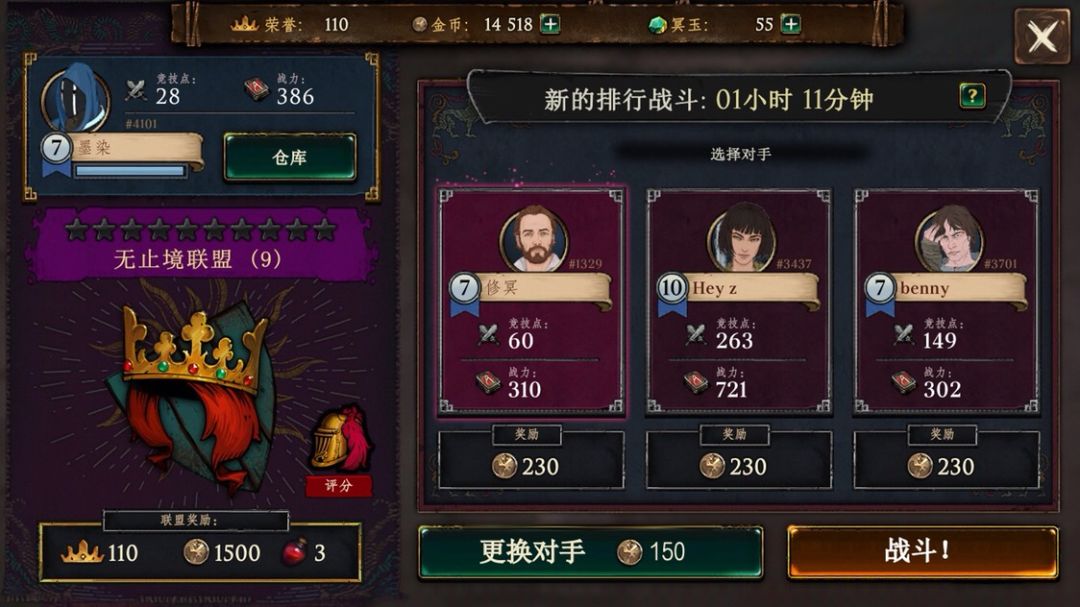Viewport: 1080px width, 607px height.
Task: Start the fight with 战斗! button
Action: click(922, 551)
